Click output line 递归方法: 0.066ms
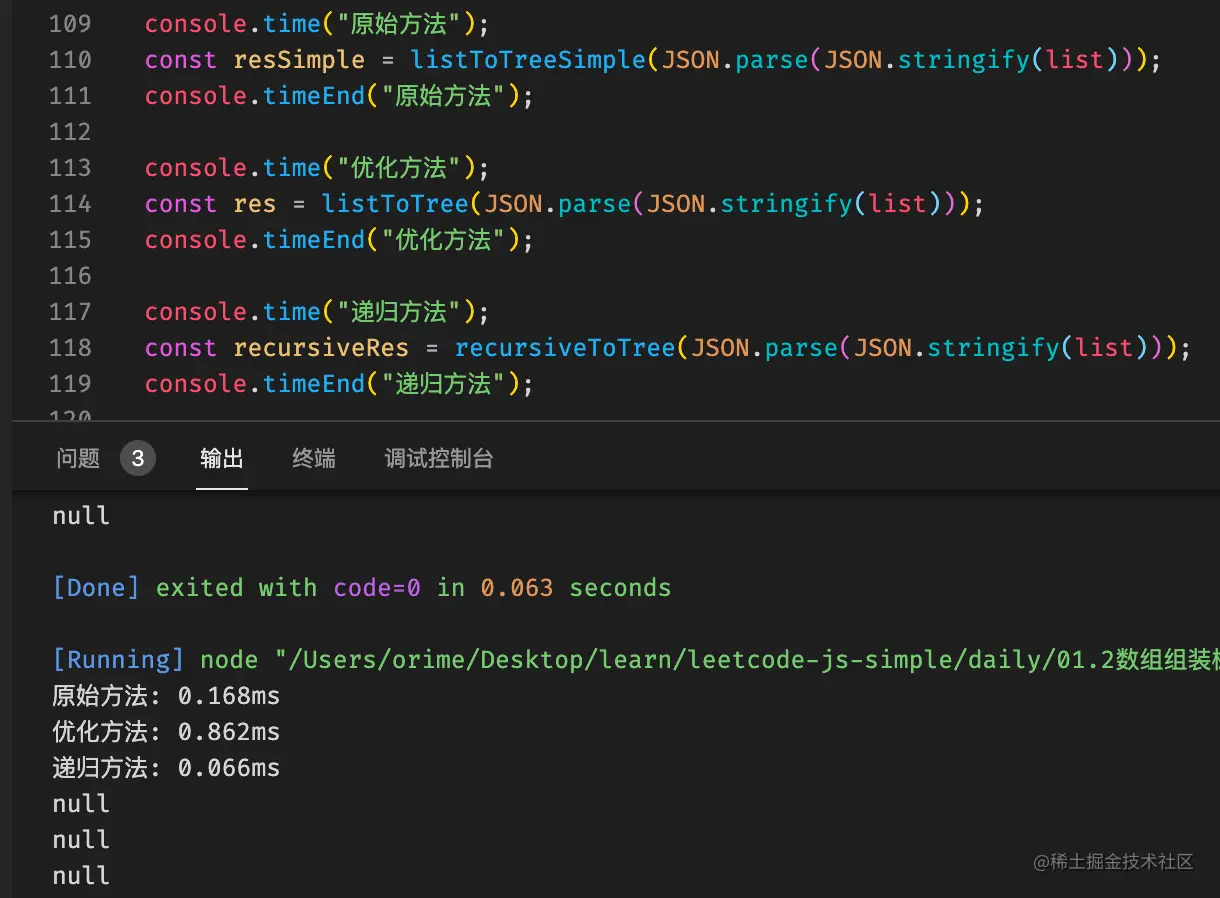This screenshot has width=1220, height=898. 166,768
